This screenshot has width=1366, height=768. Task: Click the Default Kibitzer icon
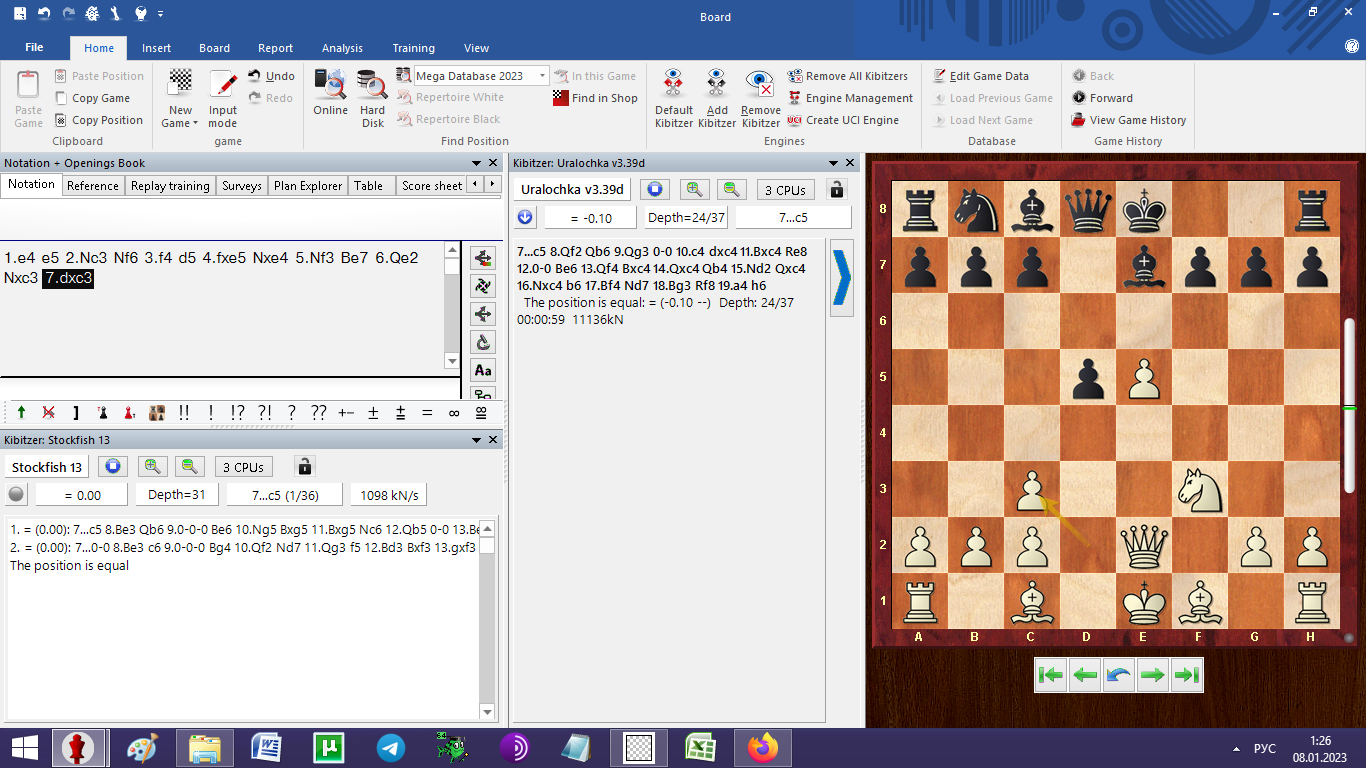[x=673, y=84]
